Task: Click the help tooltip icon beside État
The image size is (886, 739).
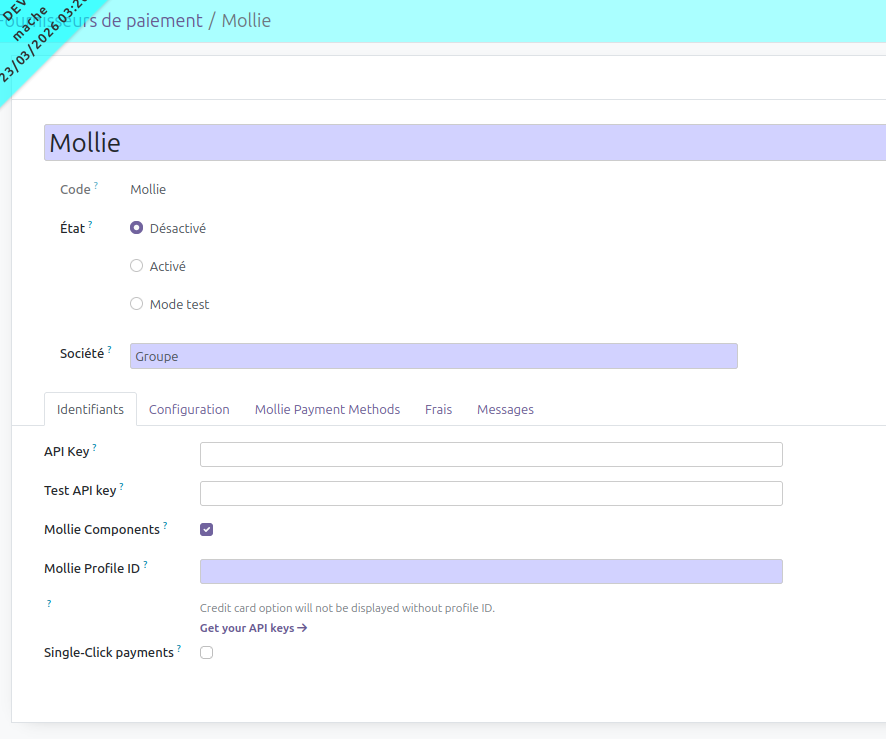Action: click(x=90, y=225)
